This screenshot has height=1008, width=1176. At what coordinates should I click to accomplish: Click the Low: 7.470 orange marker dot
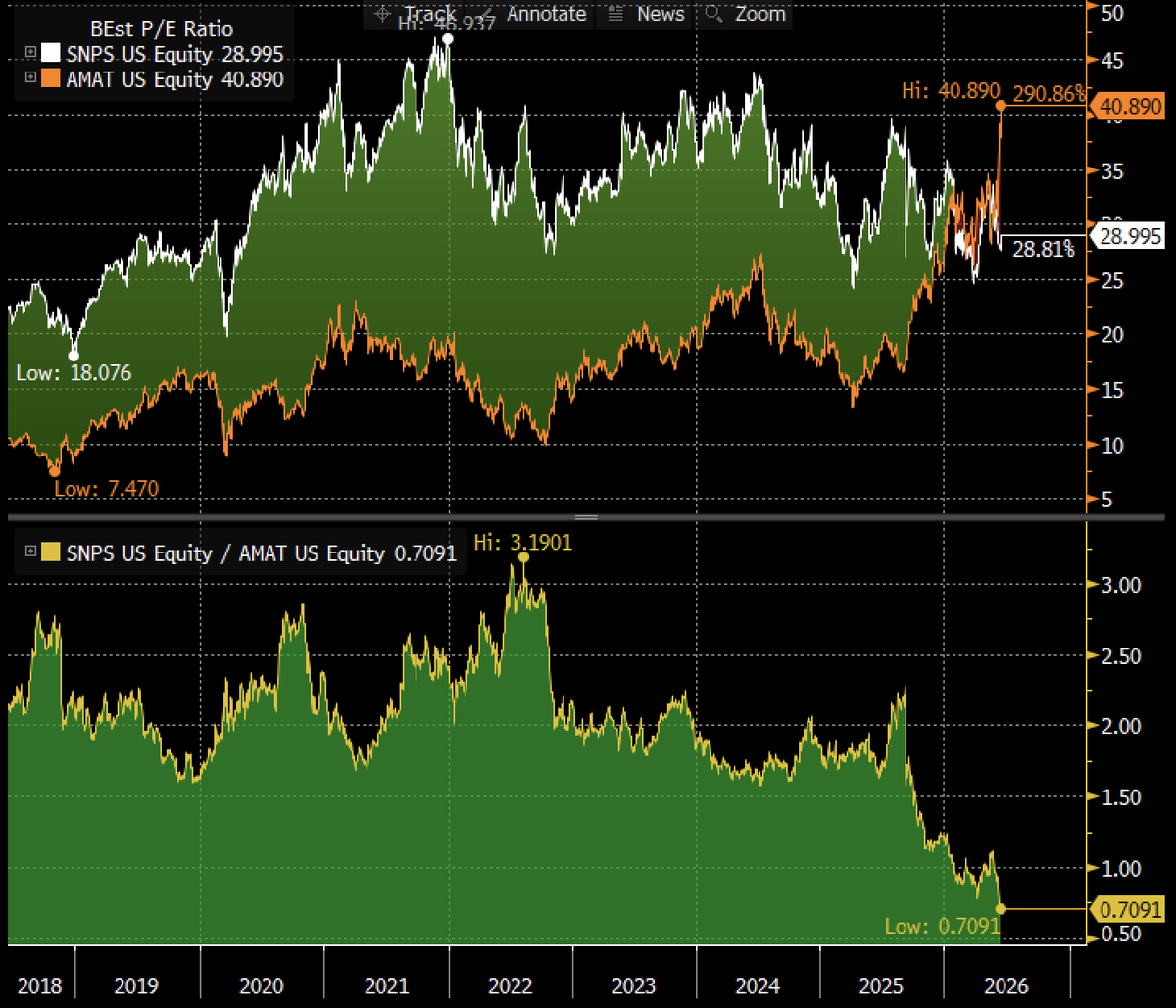point(54,471)
